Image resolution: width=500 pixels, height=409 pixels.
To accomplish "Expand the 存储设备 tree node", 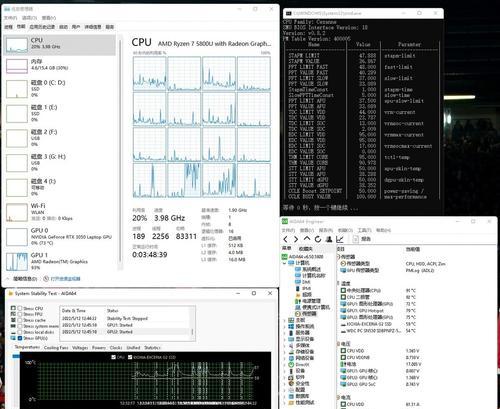I will click(x=285, y=352).
